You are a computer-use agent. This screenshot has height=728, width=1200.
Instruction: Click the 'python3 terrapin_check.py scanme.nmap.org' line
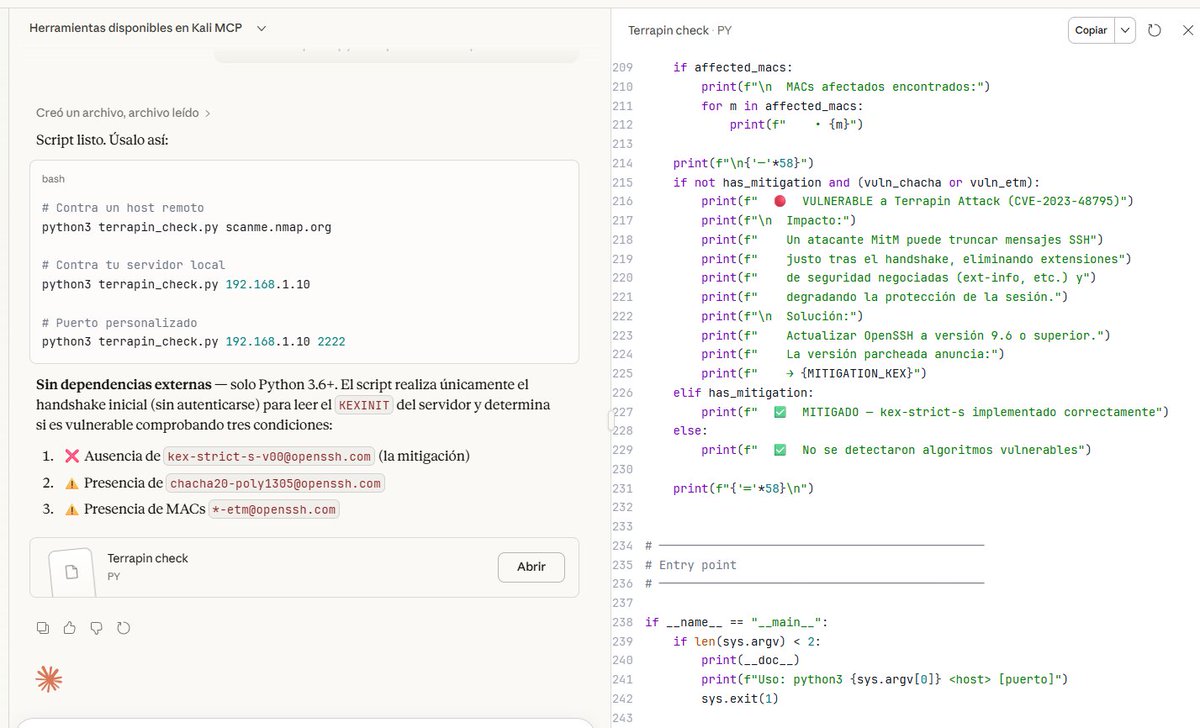click(187, 227)
